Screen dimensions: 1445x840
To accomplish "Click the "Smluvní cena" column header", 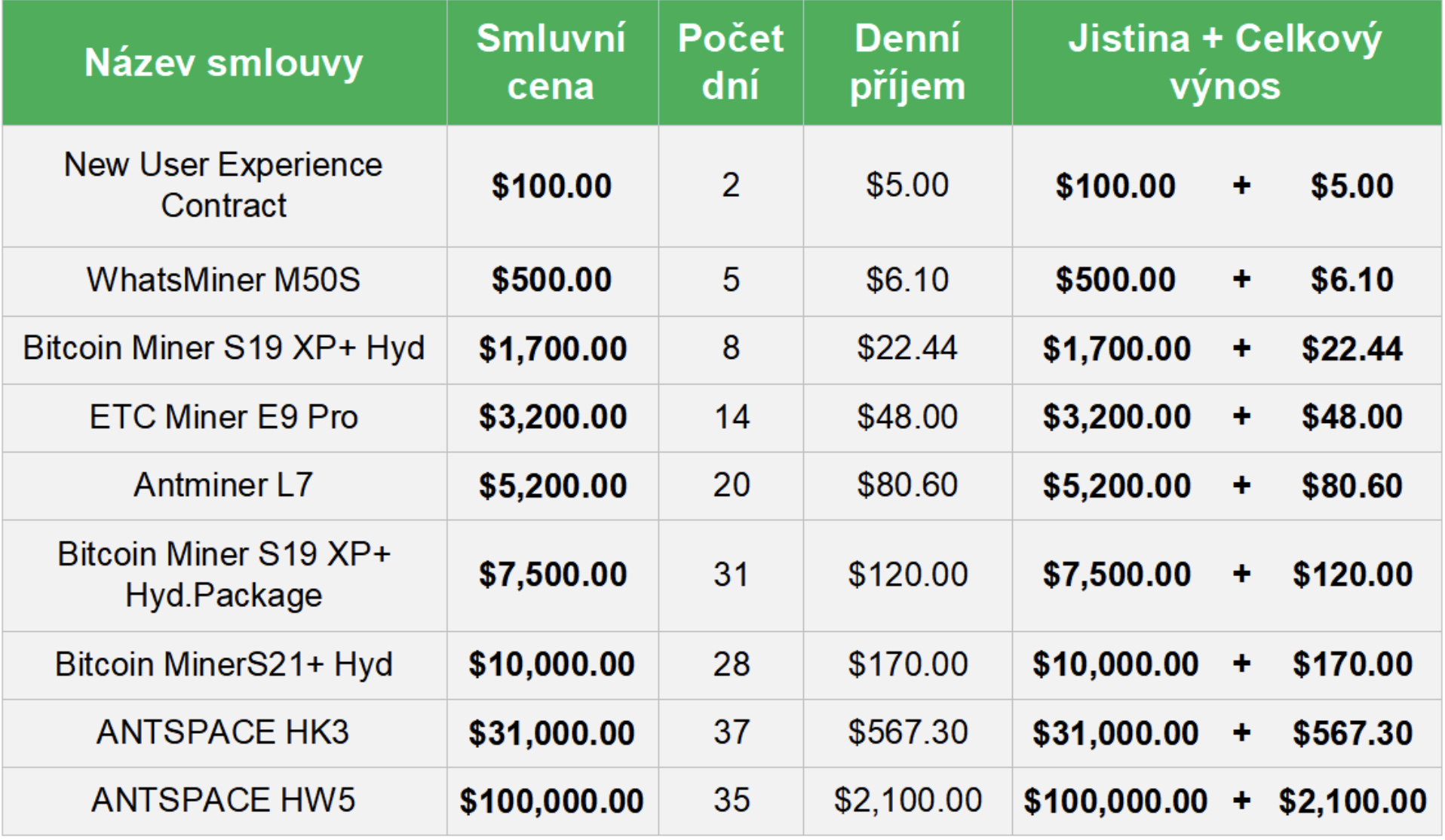I will coord(551,63).
